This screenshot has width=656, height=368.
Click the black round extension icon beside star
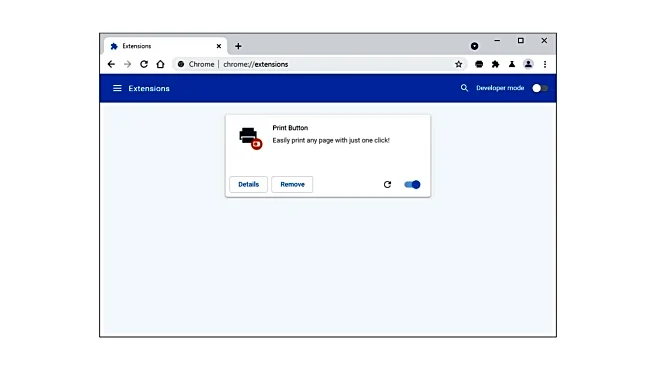point(479,64)
